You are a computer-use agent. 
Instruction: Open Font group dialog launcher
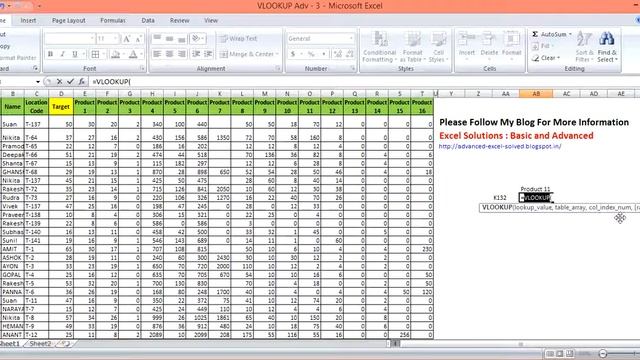(x=142, y=69)
